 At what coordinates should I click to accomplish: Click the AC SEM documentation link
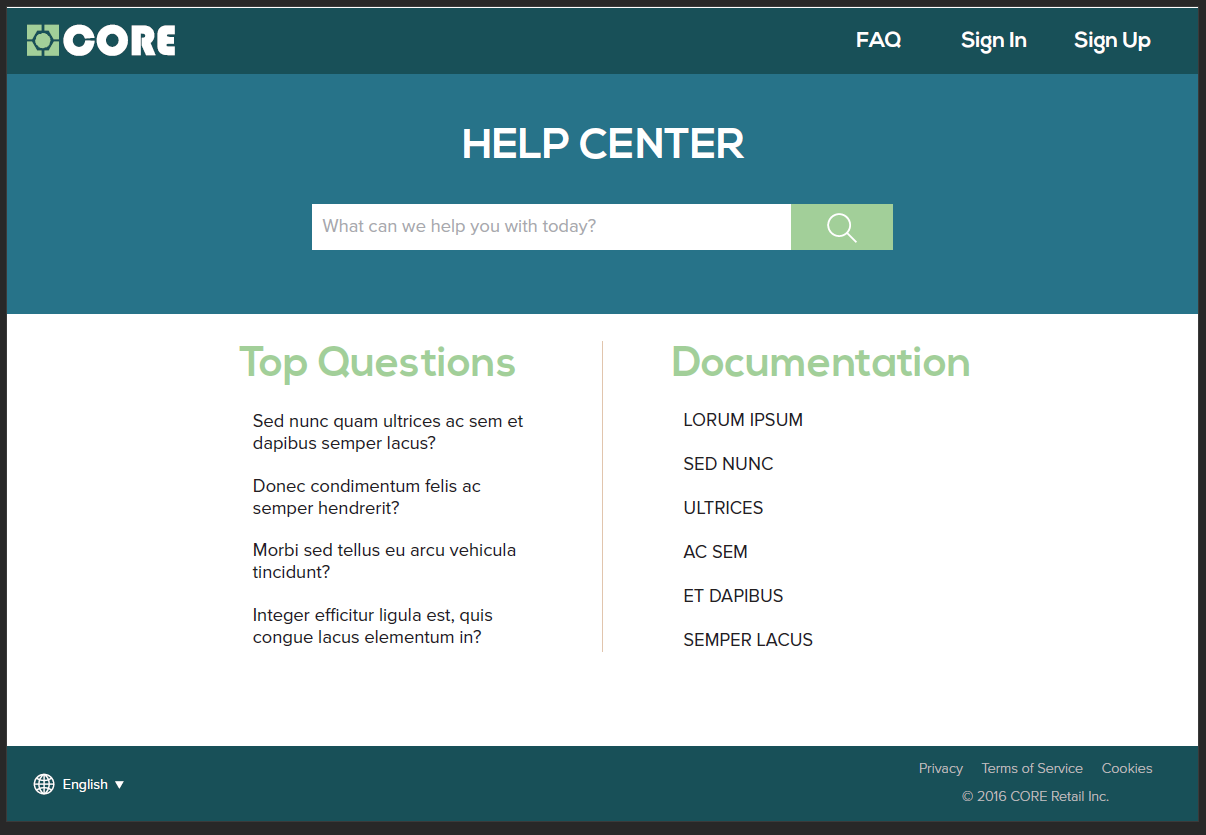pos(715,552)
